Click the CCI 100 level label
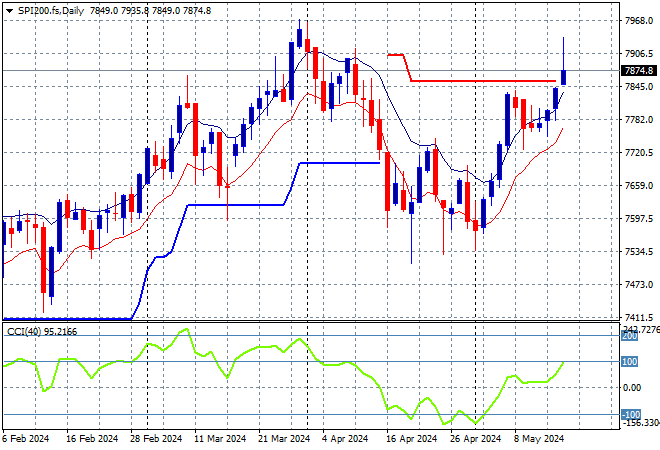 point(630,361)
